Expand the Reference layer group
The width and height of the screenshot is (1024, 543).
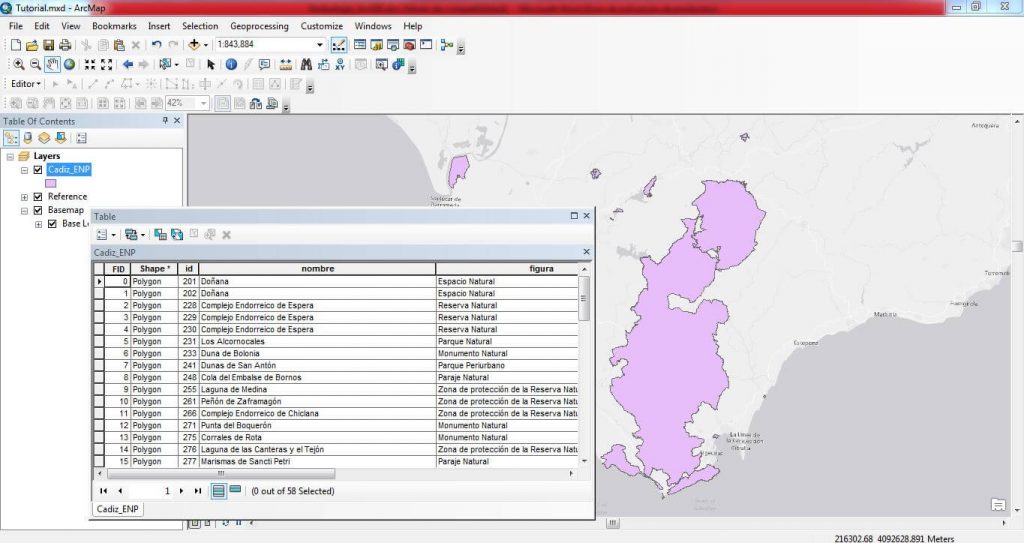[24, 197]
